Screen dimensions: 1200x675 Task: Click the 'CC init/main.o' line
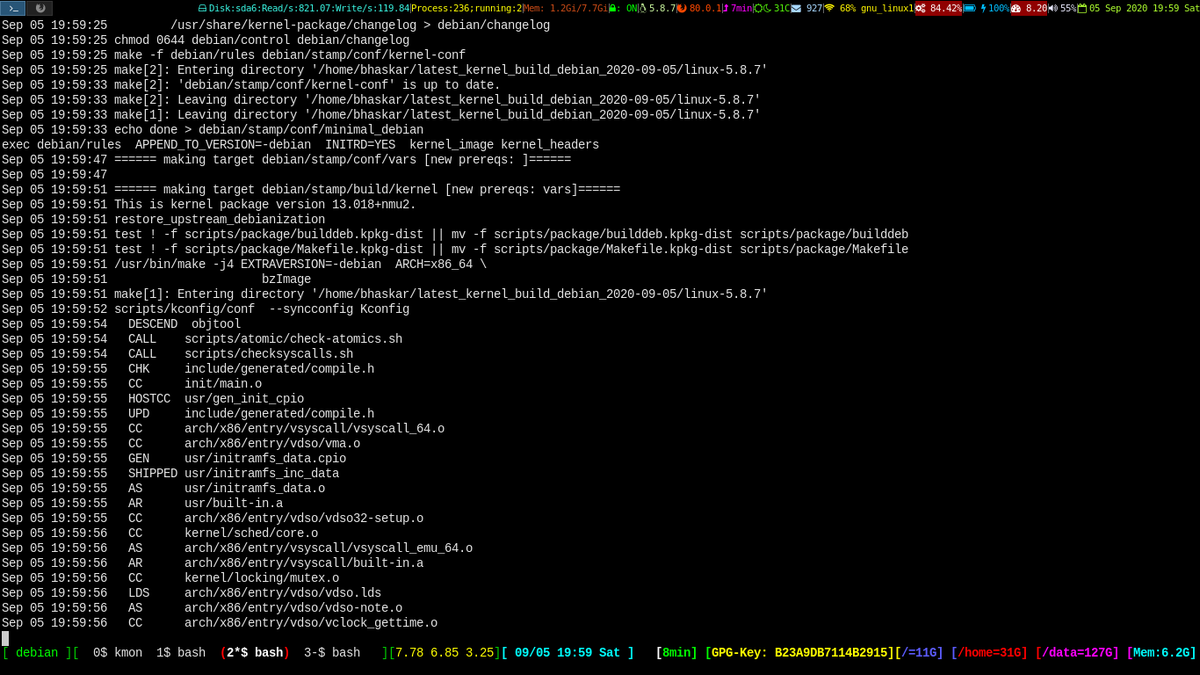pos(131,385)
